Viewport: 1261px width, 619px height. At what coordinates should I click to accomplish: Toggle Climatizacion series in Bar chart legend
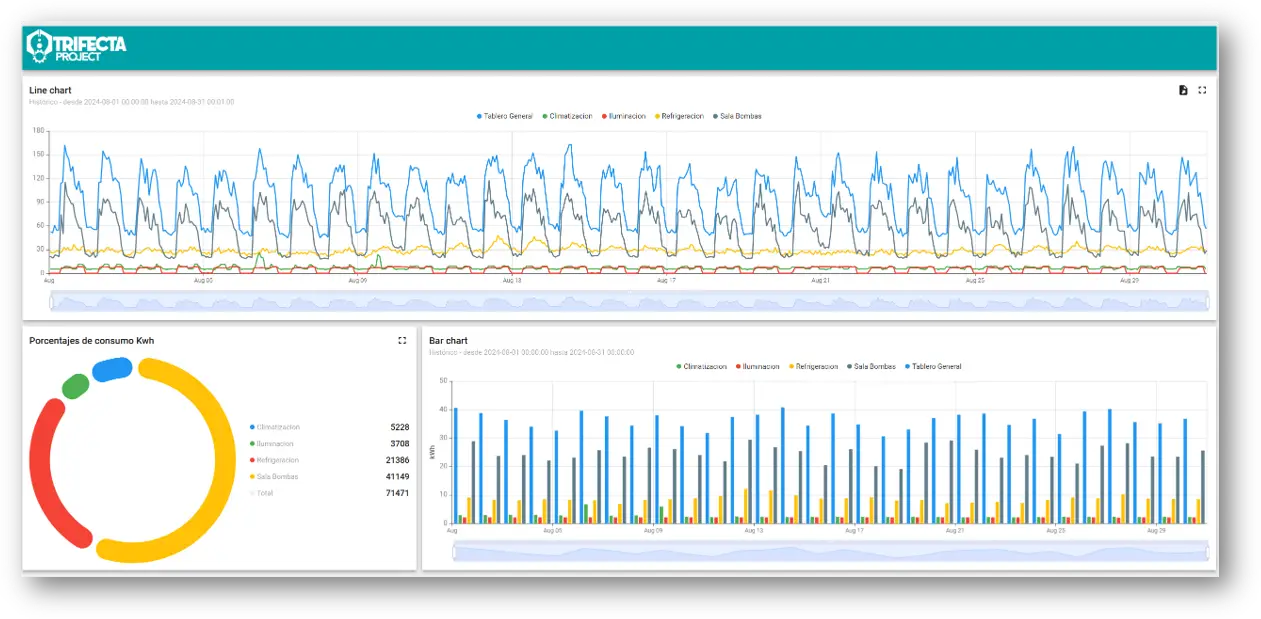pyautogui.click(x=702, y=366)
